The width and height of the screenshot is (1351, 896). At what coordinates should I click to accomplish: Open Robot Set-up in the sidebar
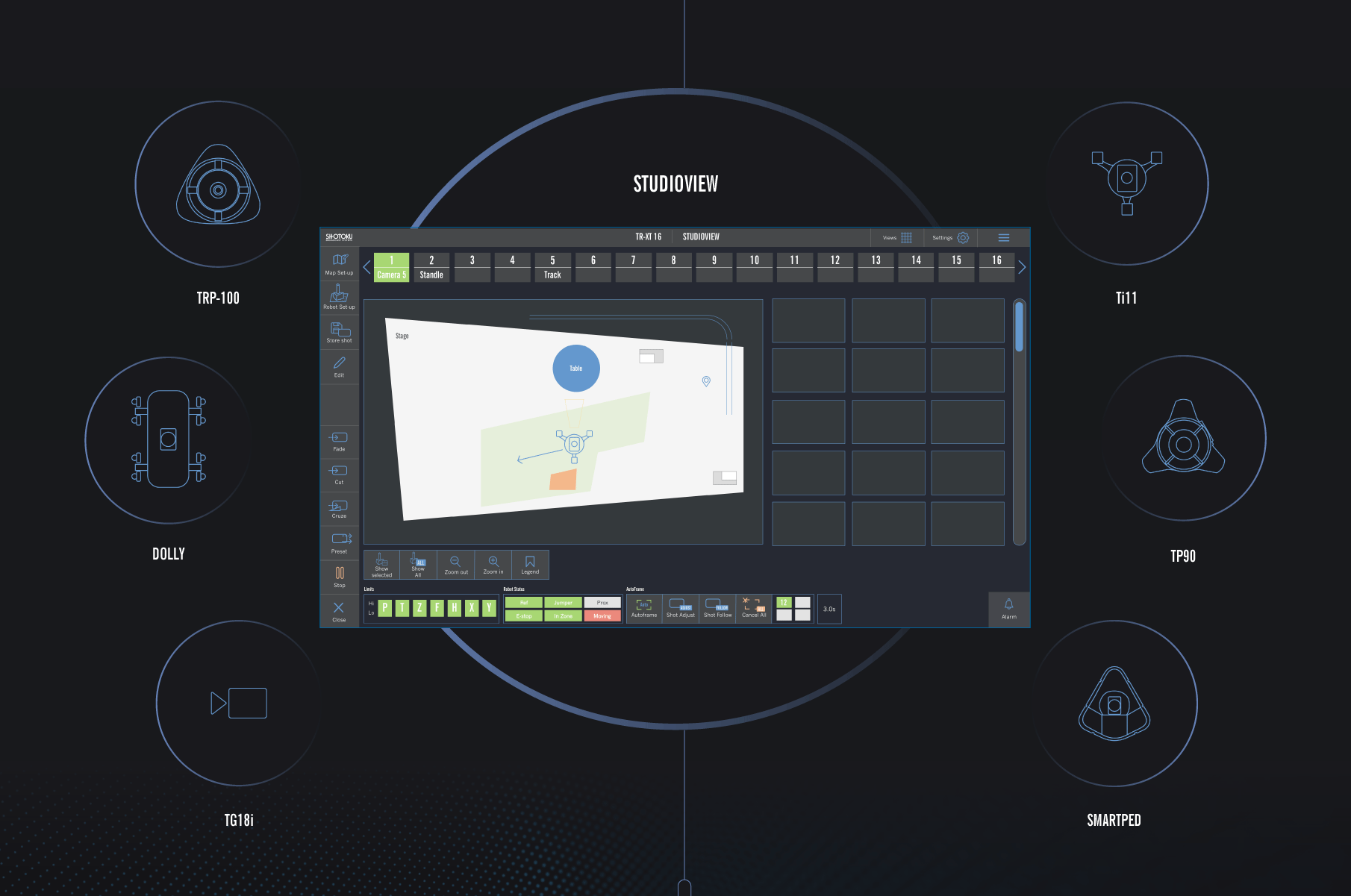tap(339, 297)
